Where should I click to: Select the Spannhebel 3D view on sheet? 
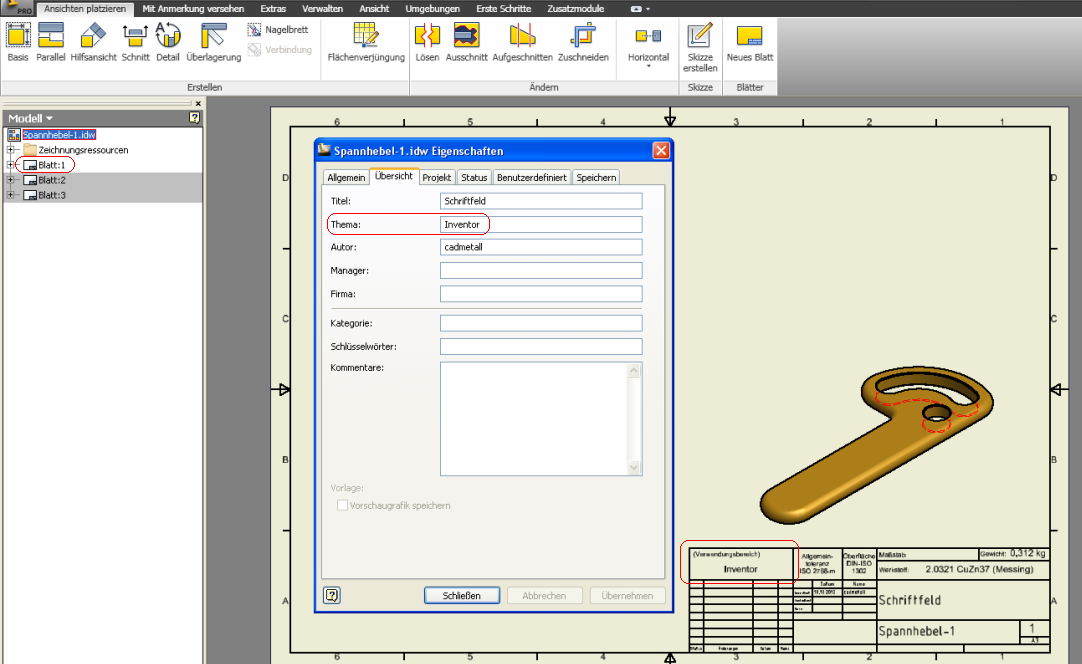pos(876,445)
